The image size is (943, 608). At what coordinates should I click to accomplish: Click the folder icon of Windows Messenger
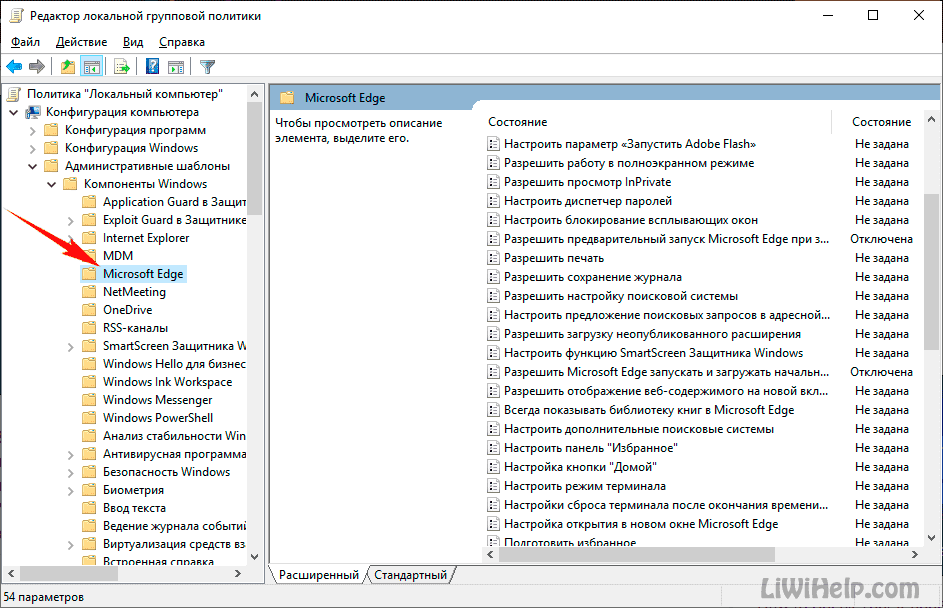tap(89, 399)
